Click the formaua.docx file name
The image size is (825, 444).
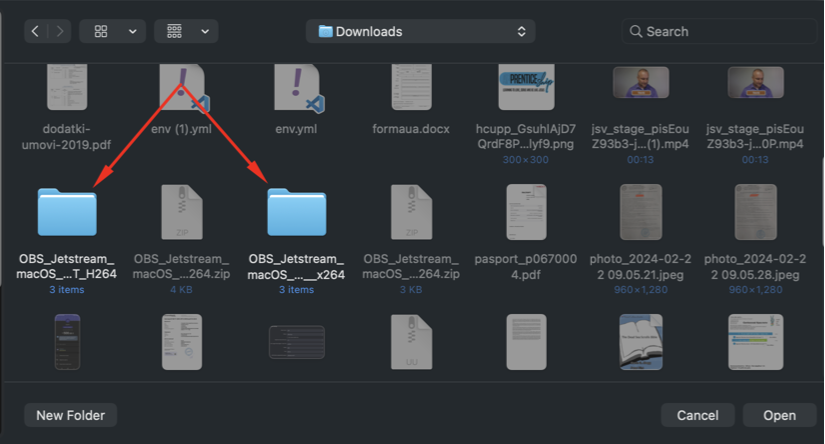[x=411, y=129]
